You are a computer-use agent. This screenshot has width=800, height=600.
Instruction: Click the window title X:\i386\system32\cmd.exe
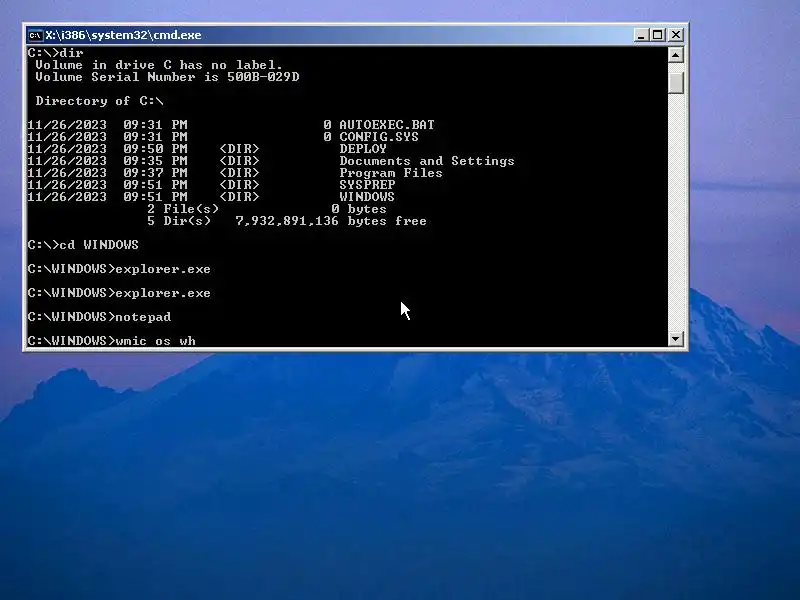[123, 35]
